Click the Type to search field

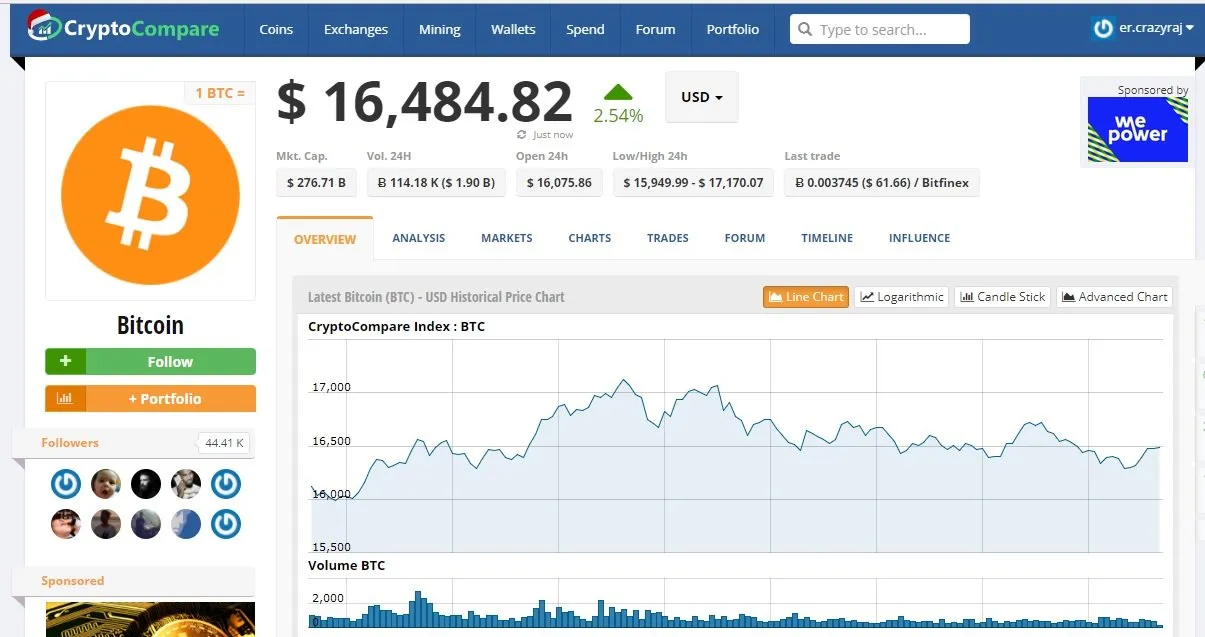[890, 30]
